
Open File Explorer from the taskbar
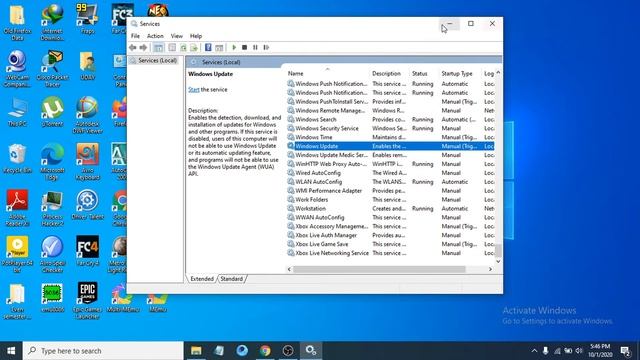point(196,351)
